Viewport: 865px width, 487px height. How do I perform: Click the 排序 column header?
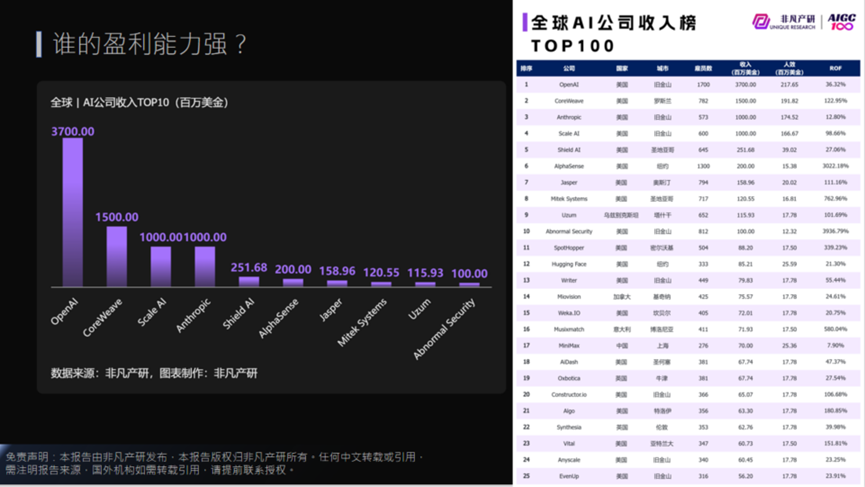527,69
